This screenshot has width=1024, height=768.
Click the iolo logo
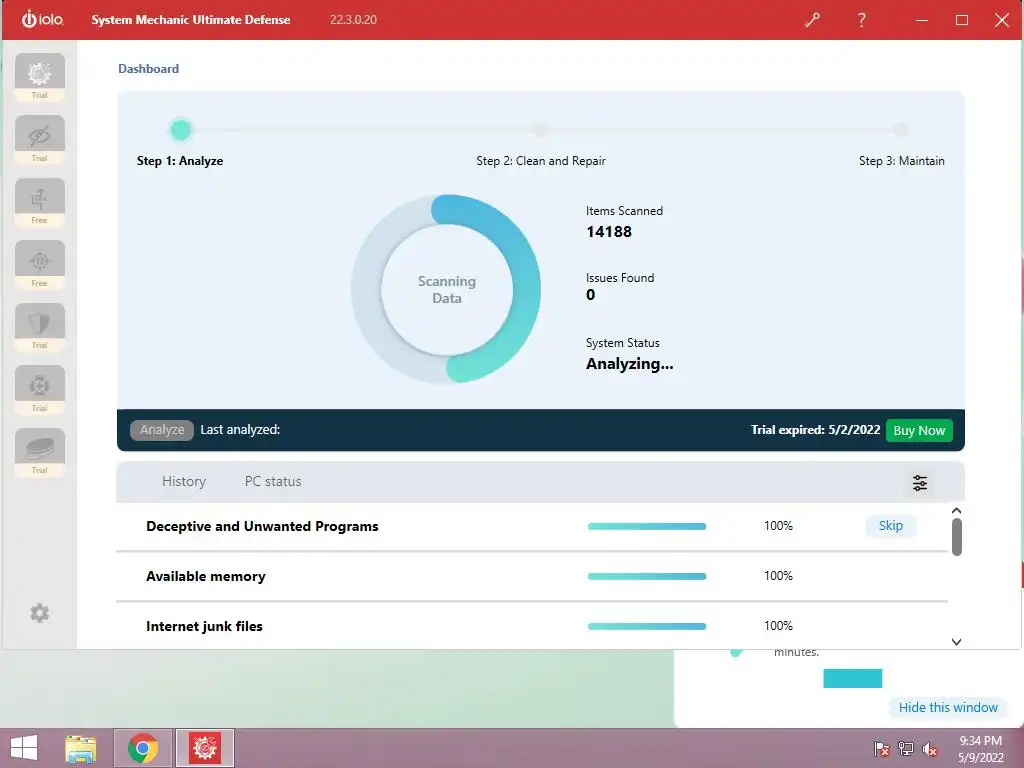[42, 20]
